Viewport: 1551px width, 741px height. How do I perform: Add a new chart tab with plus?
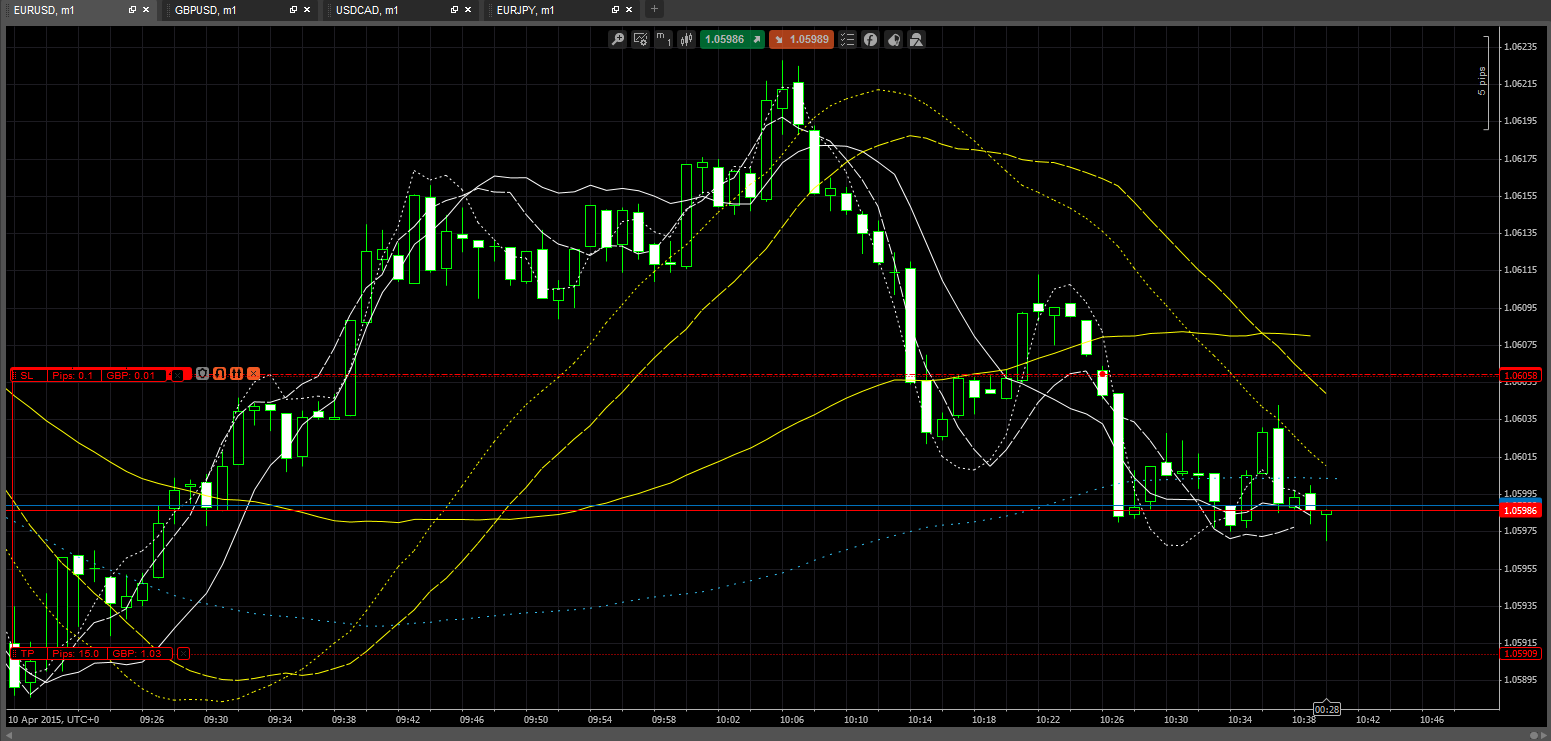pyautogui.click(x=655, y=9)
